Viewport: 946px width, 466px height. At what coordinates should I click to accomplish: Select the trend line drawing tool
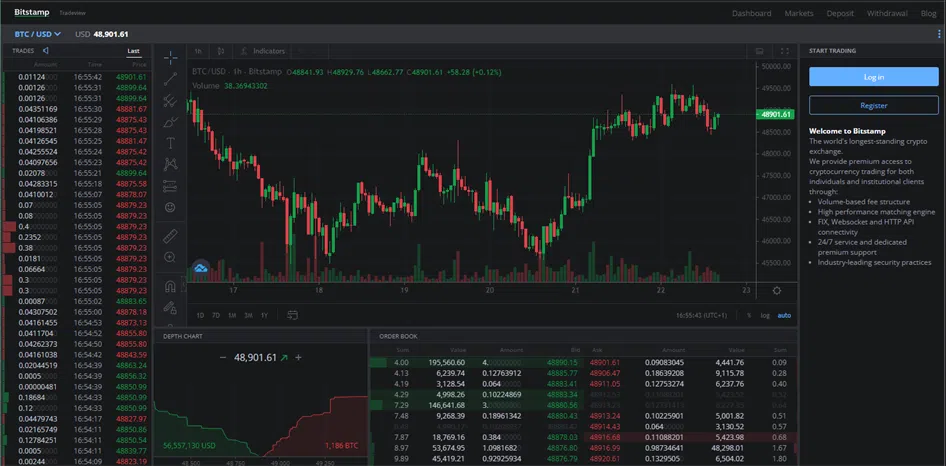coord(171,78)
